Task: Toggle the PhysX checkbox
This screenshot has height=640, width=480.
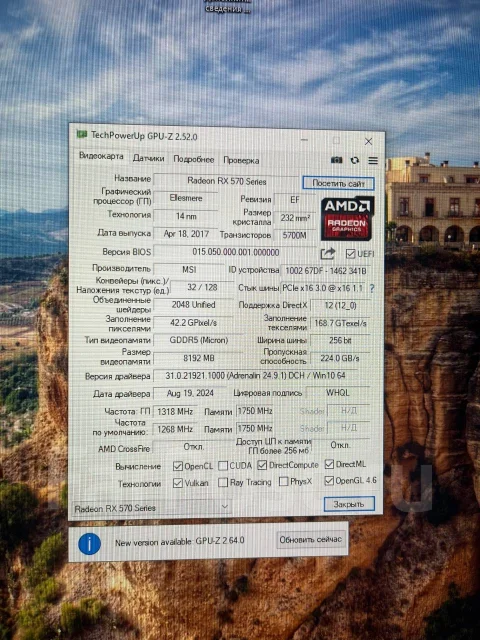Action: tap(283, 482)
